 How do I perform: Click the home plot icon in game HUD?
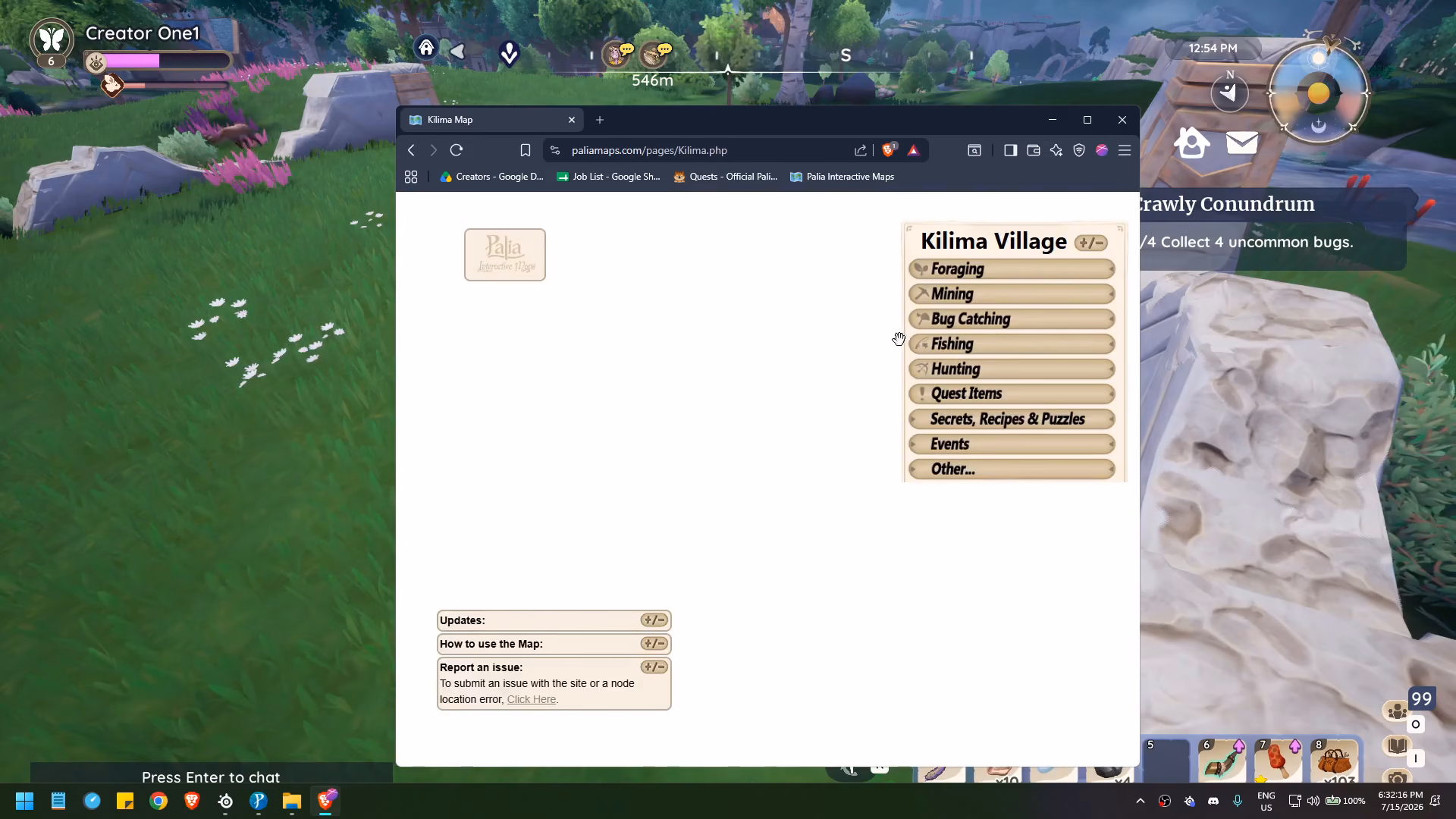(1192, 143)
